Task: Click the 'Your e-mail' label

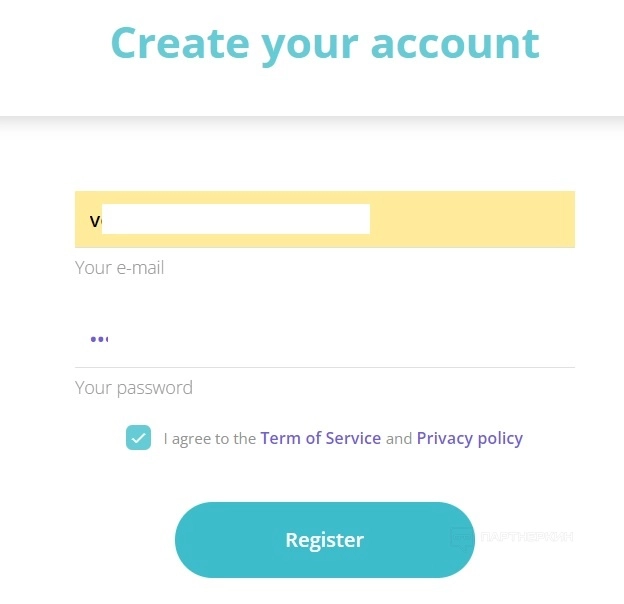Action: pos(119,268)
